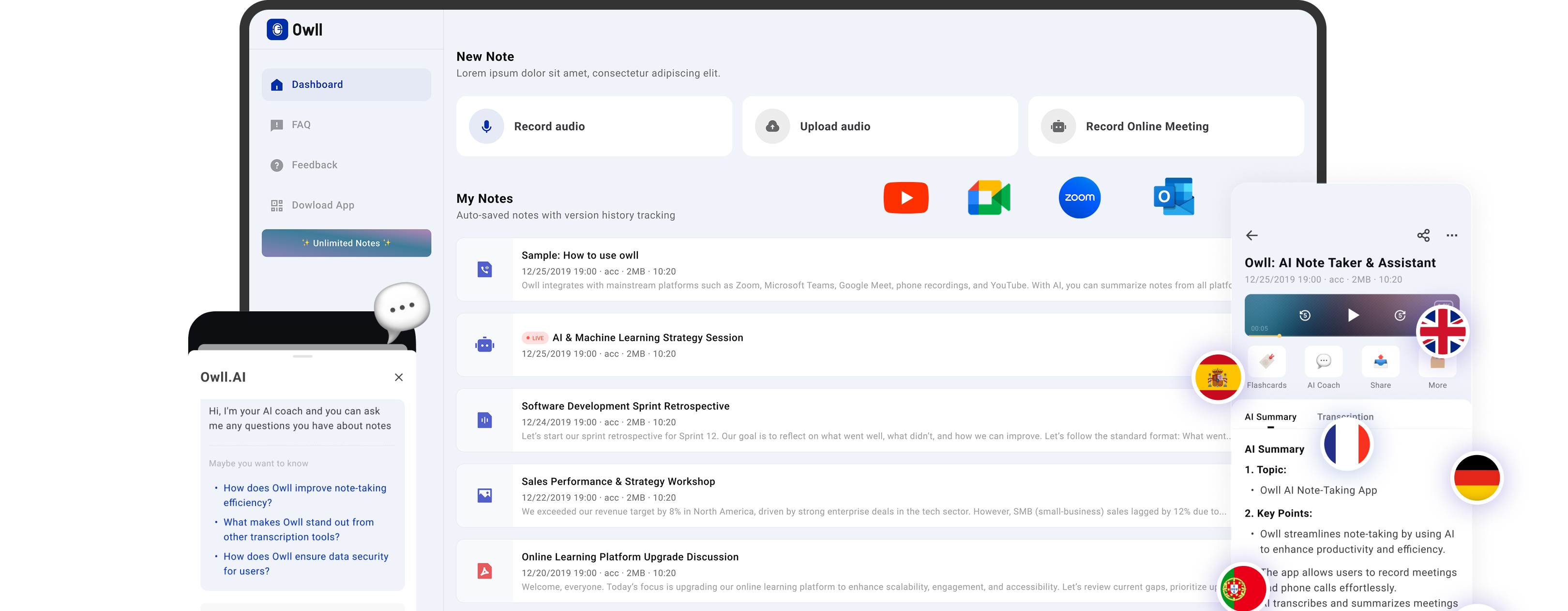
Task: Click the Google Meet icon
Action: (989, 198)
